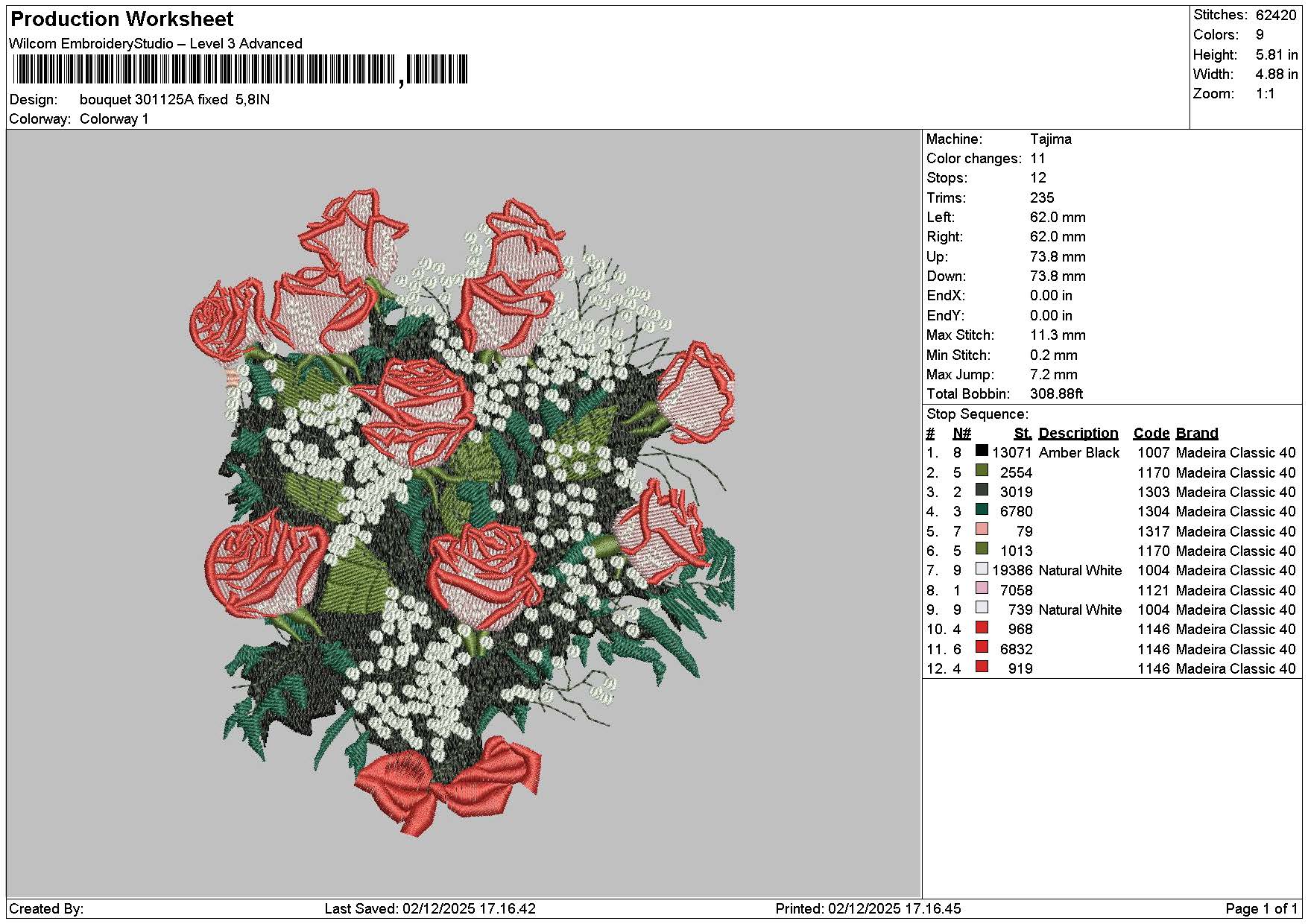Click the Wilcom EmbroideryStudio Level 3 Advanced text
Screen dimensions: 1308x924
click(156, 44)
